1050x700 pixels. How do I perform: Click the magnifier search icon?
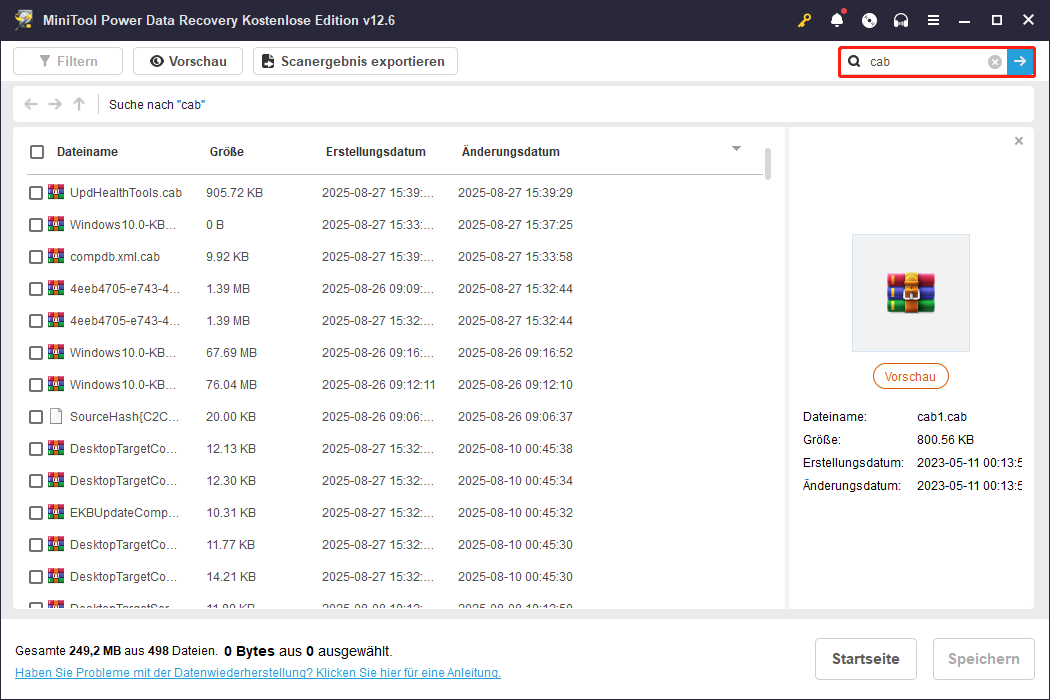click(854, 62)
